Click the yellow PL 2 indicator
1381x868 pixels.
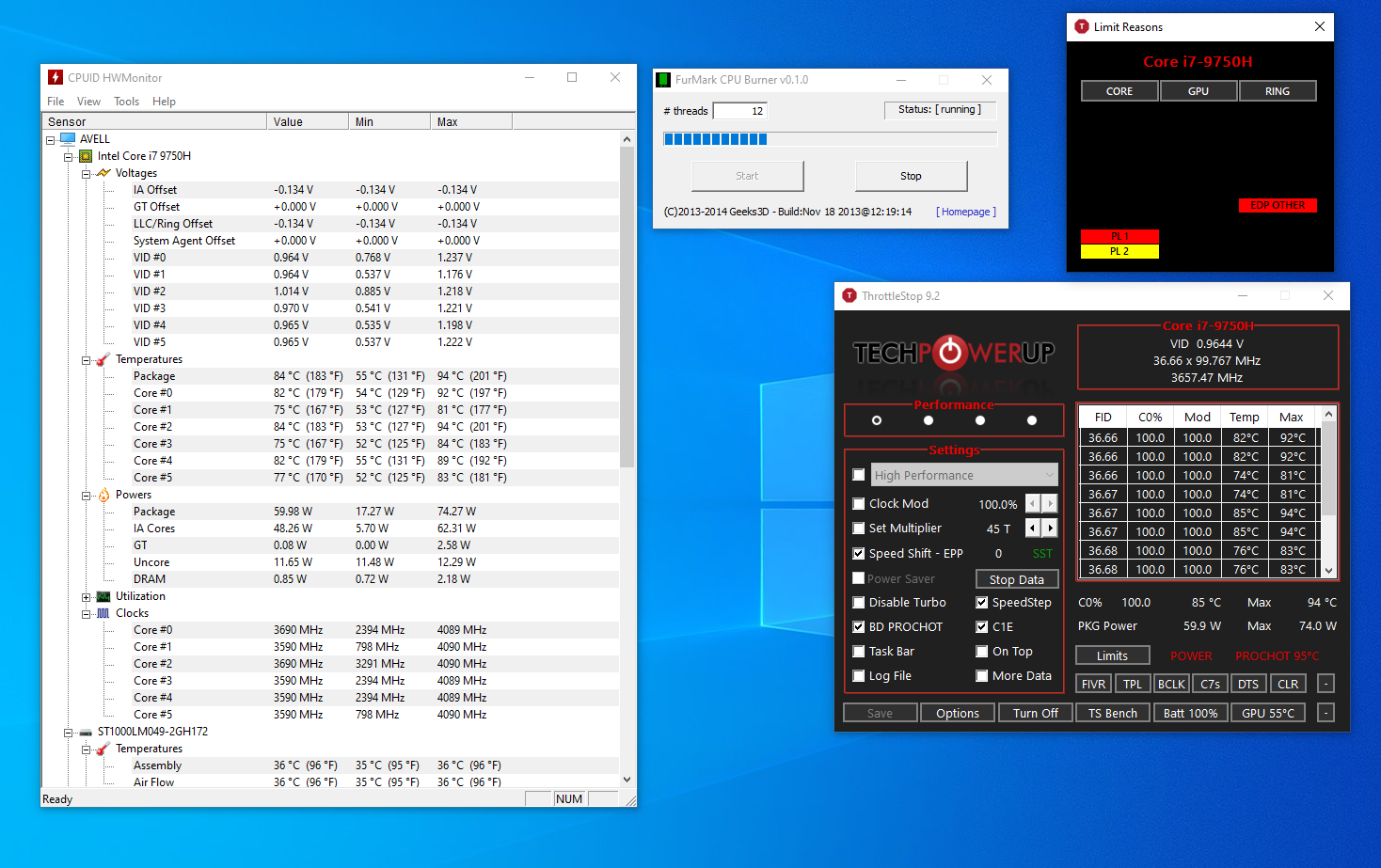click(1119, 251)
